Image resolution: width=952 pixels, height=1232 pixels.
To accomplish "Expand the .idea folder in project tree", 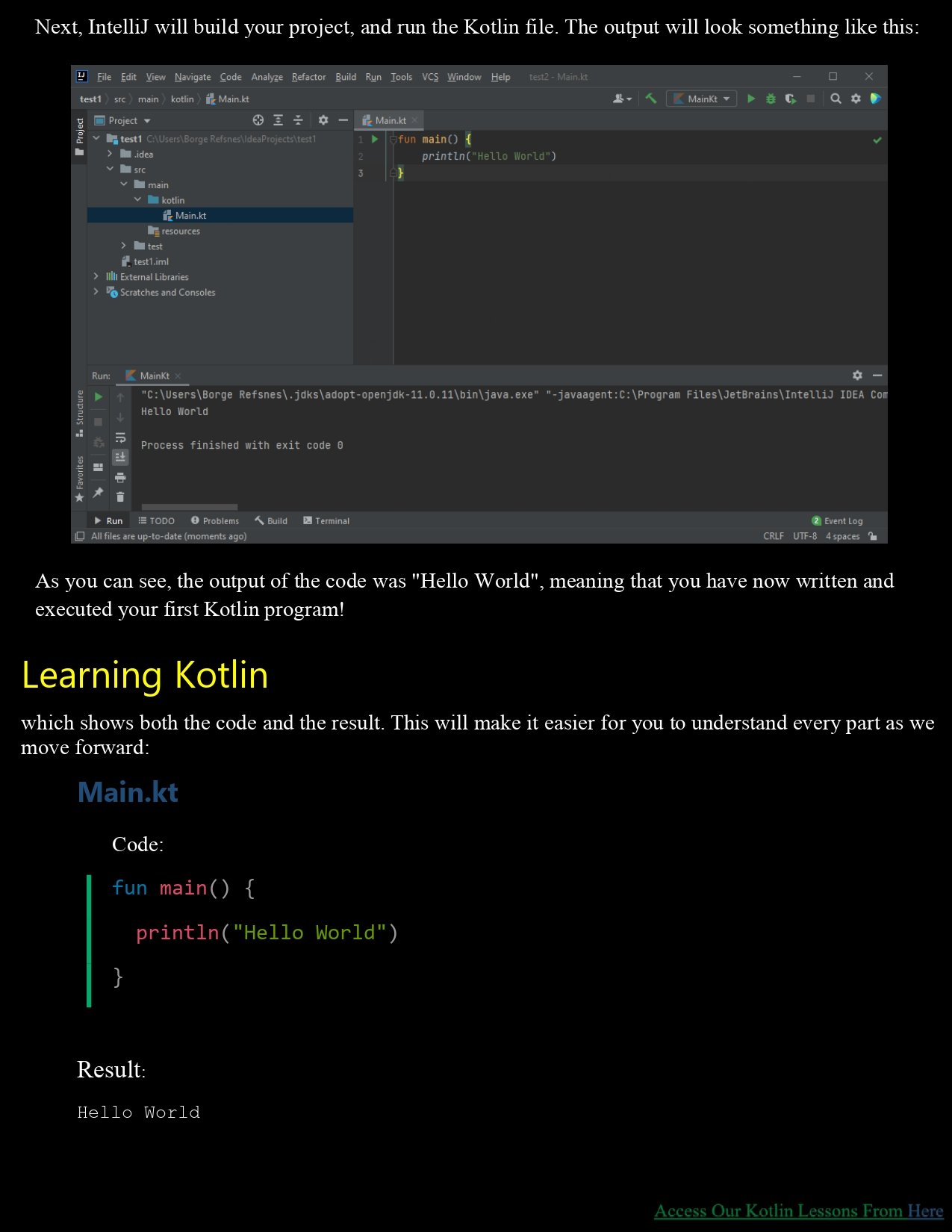I will [x=110, y=154].
